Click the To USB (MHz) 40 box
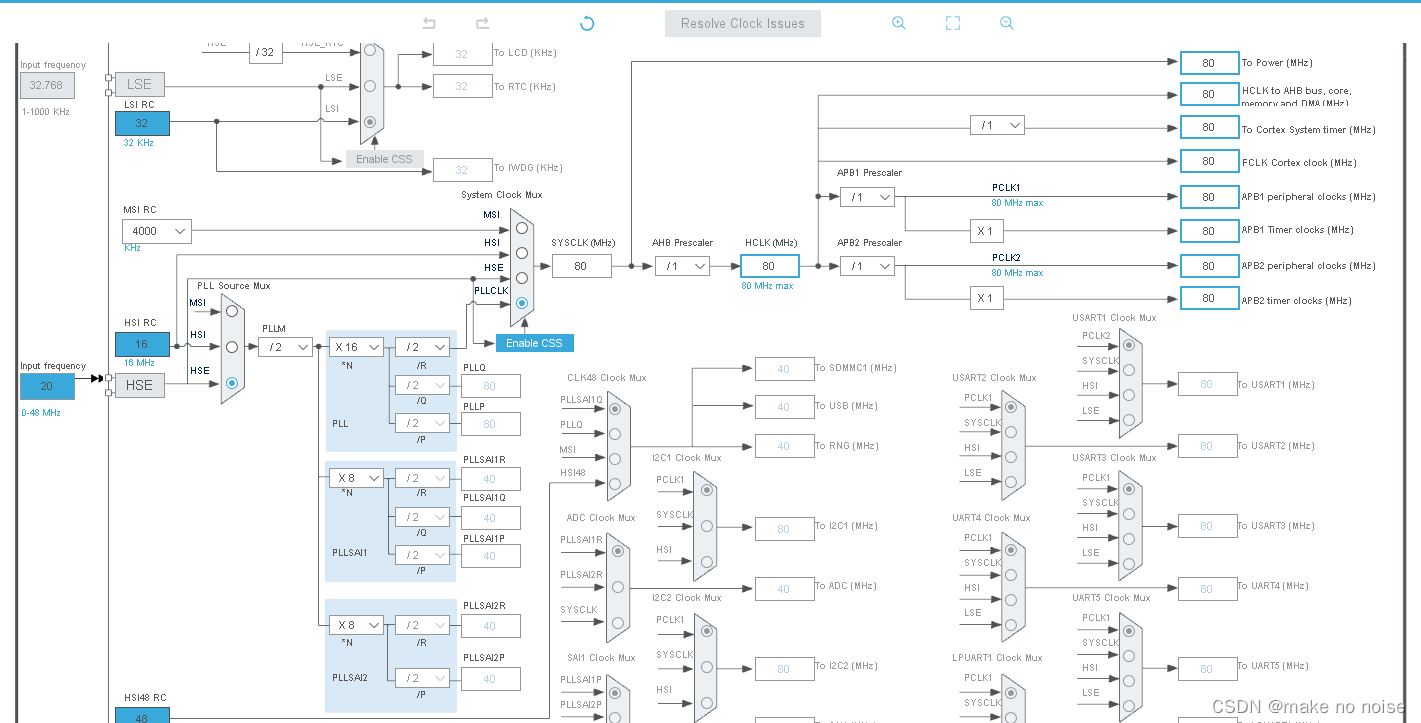Image resolution: width=1421 pixels, height=723 pixels. [x=784, y=407]
